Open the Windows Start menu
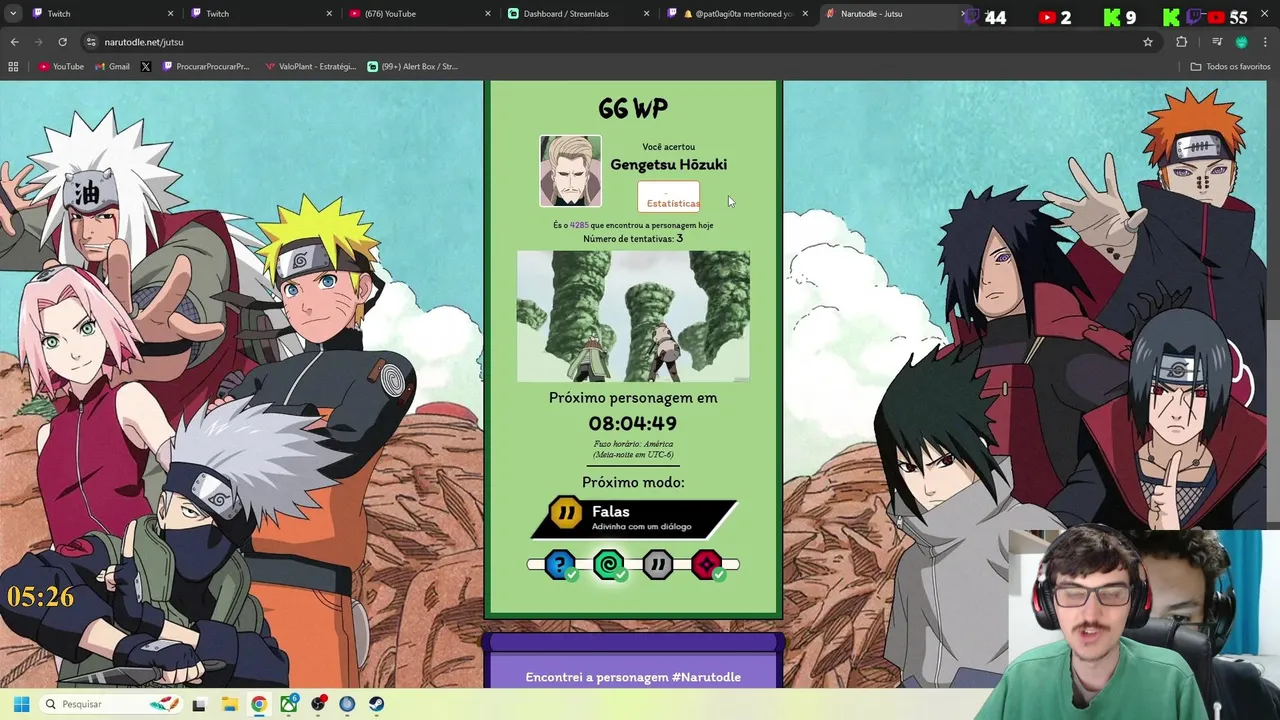Image resolution: width=1280 pixels, height=720 pixels. click(x=21, y=704)
